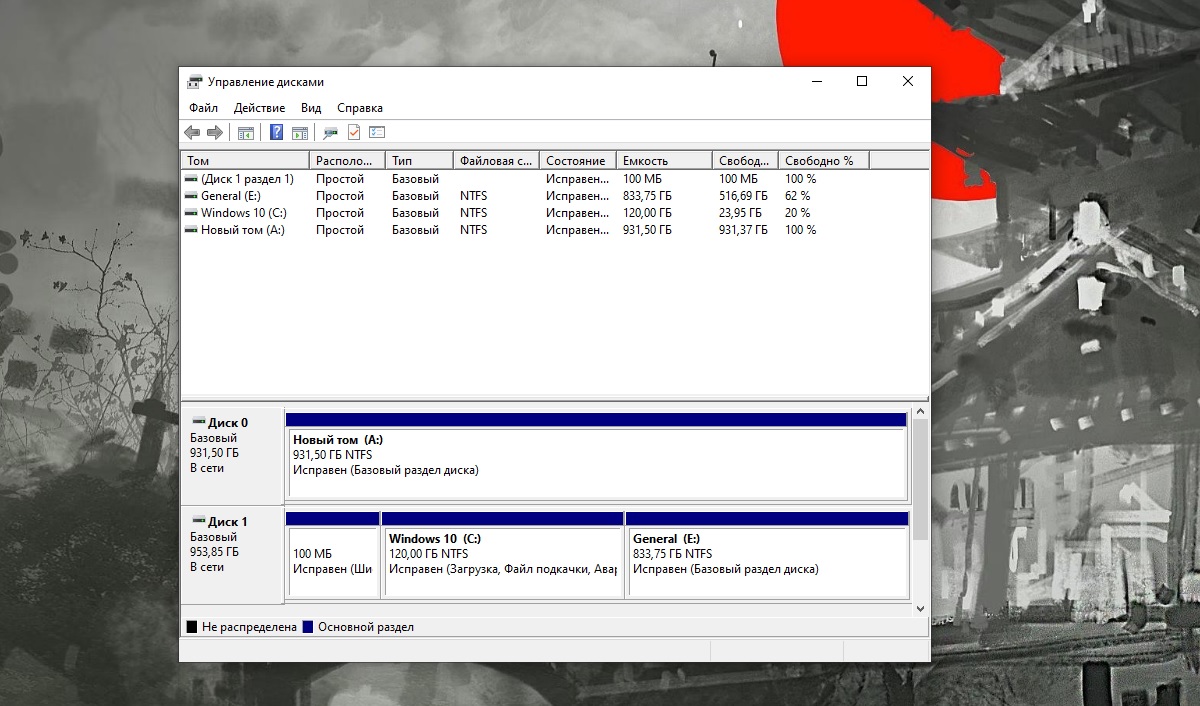Screen dimensions: 1200x706
Task: Sort volumes by the Том column header
Action: (x=245, y=161)
